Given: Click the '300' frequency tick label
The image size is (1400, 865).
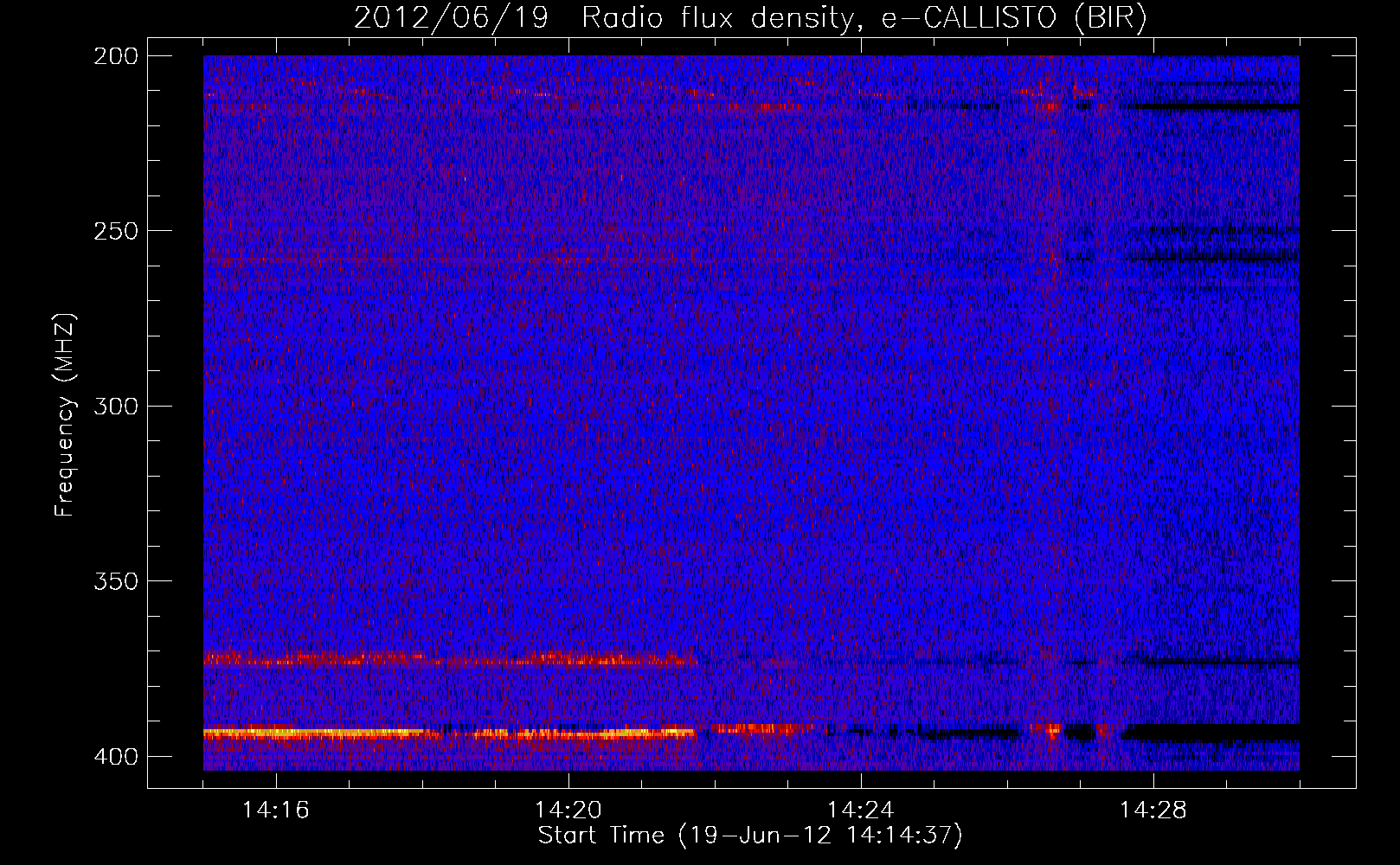Looking at the screenshot, I should click(x=116, y=407).
